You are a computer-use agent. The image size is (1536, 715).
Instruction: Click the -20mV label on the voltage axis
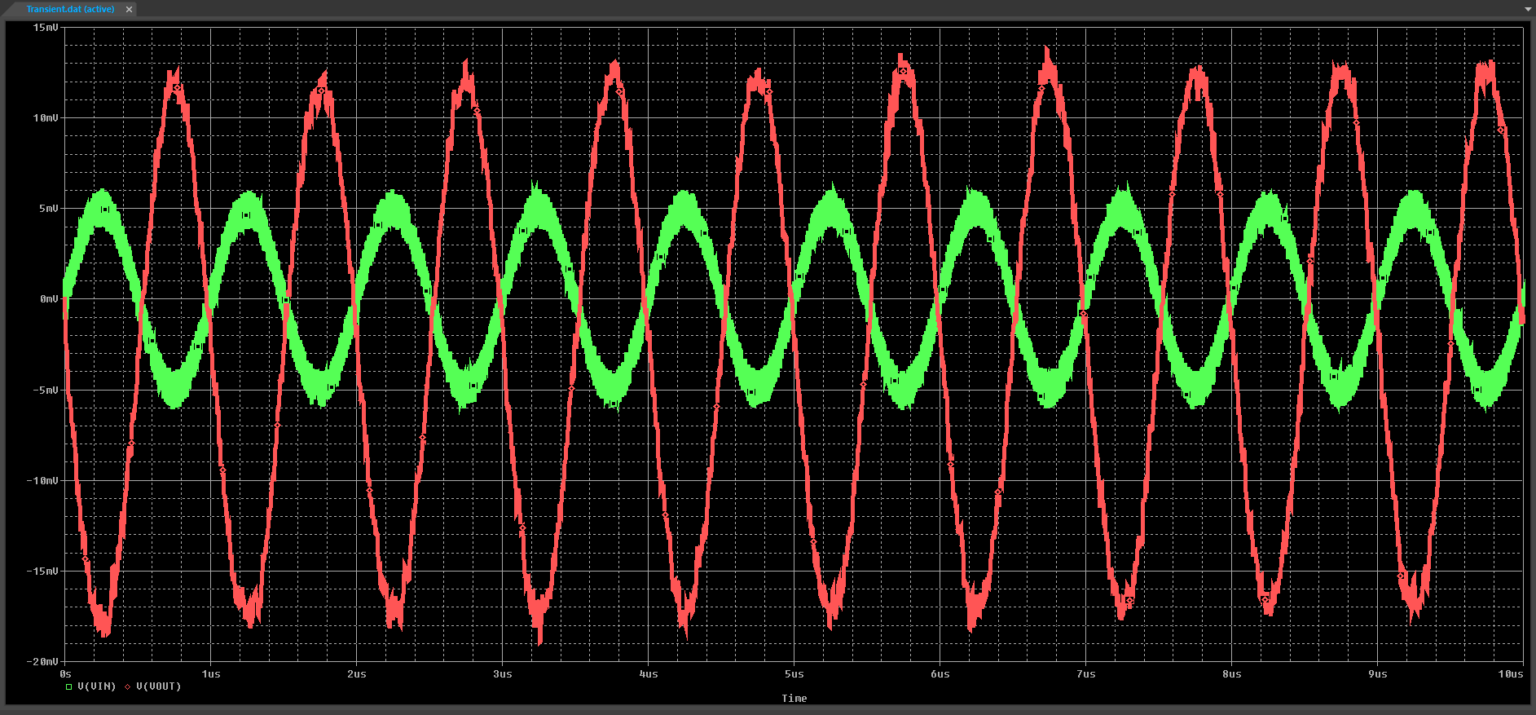pos(42,662)
